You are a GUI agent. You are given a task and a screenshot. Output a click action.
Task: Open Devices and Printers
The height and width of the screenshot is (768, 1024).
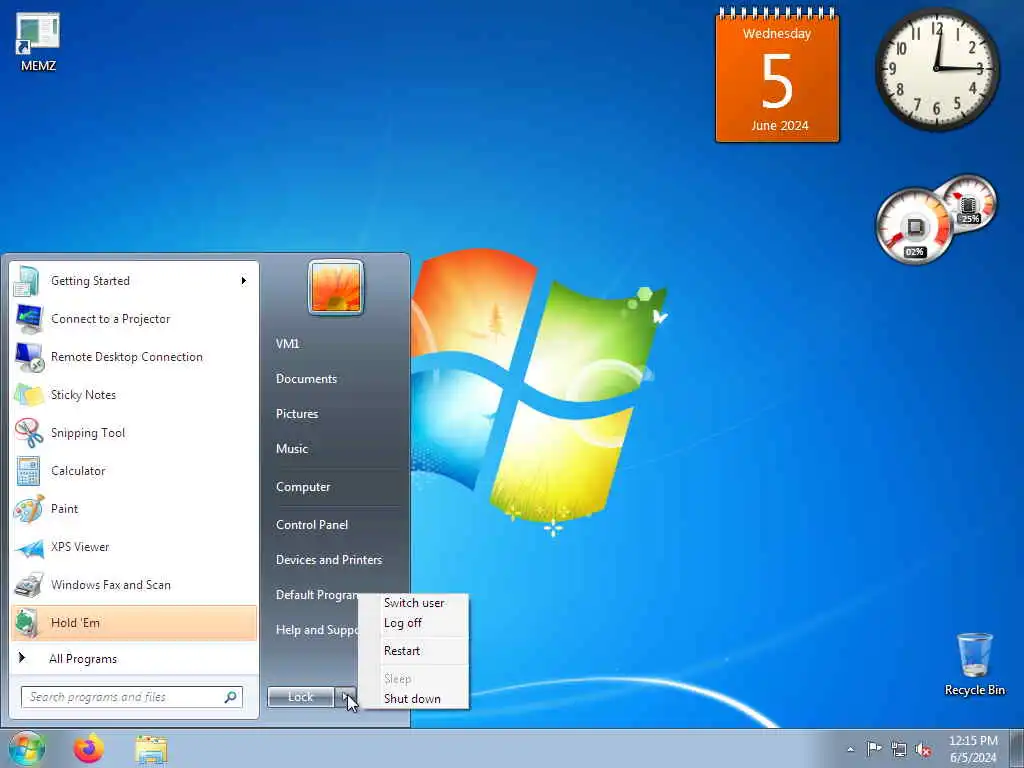click(x=329, y=560)
